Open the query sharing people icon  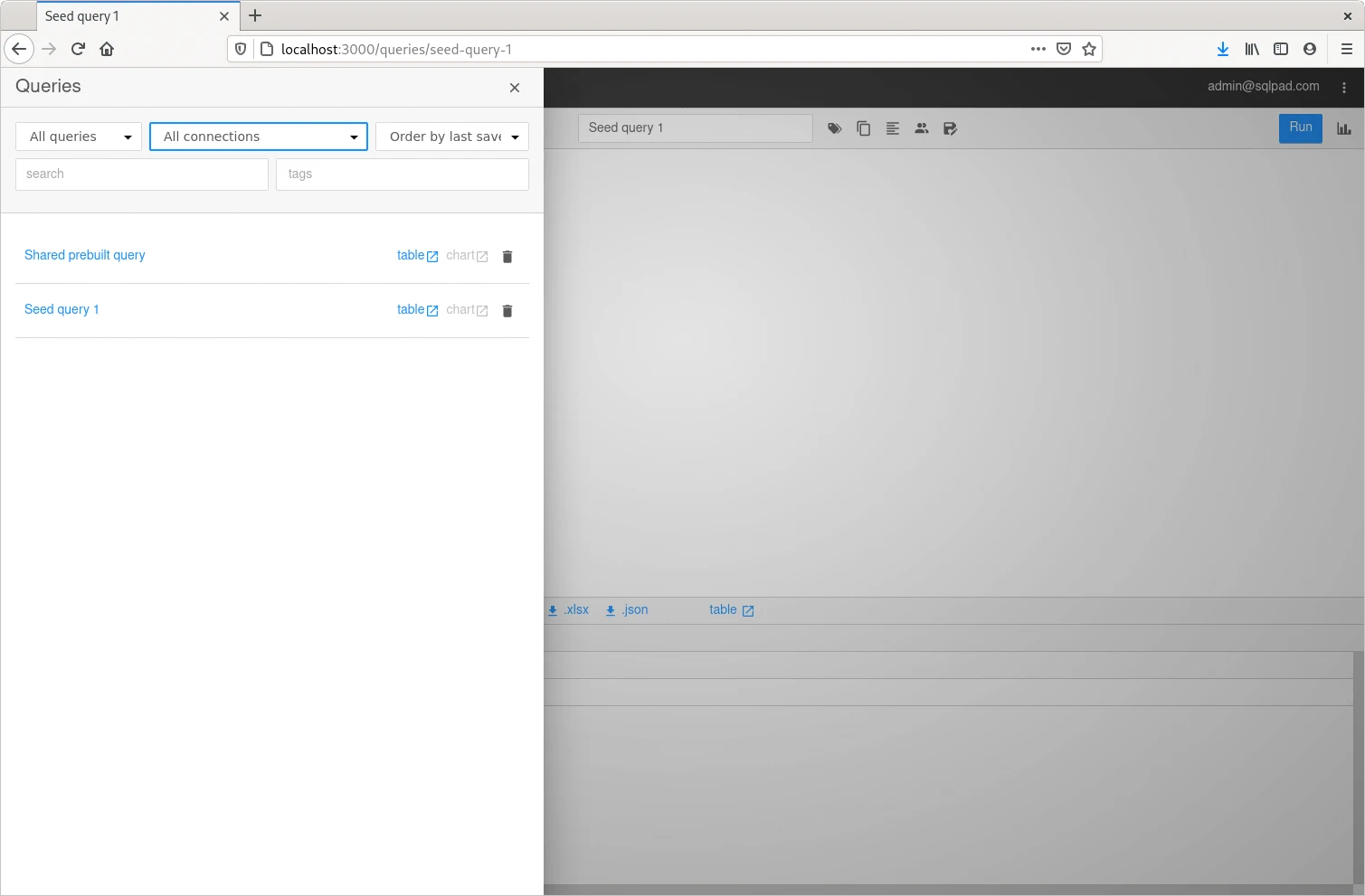point(922,128)
